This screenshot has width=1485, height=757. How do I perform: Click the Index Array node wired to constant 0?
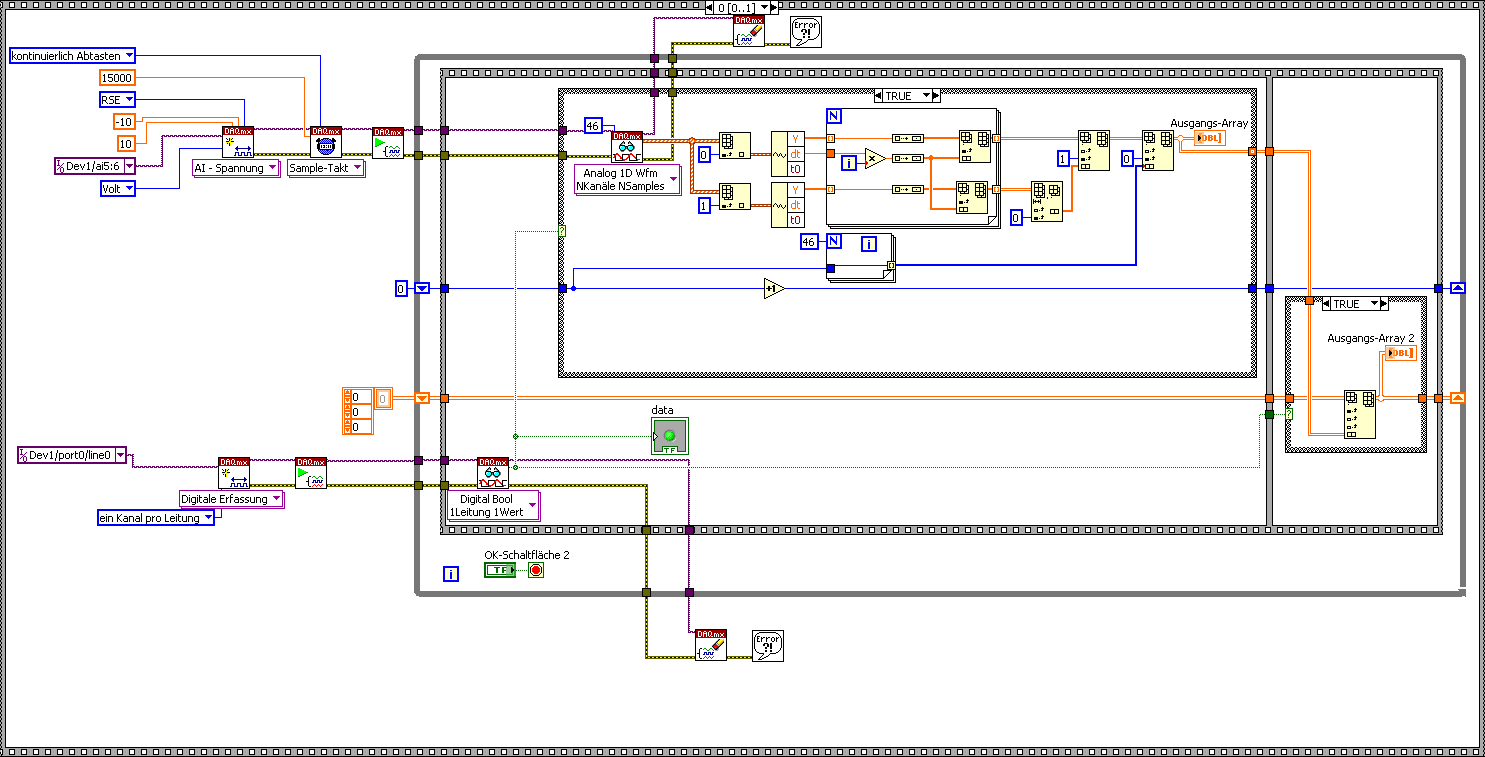735,146
